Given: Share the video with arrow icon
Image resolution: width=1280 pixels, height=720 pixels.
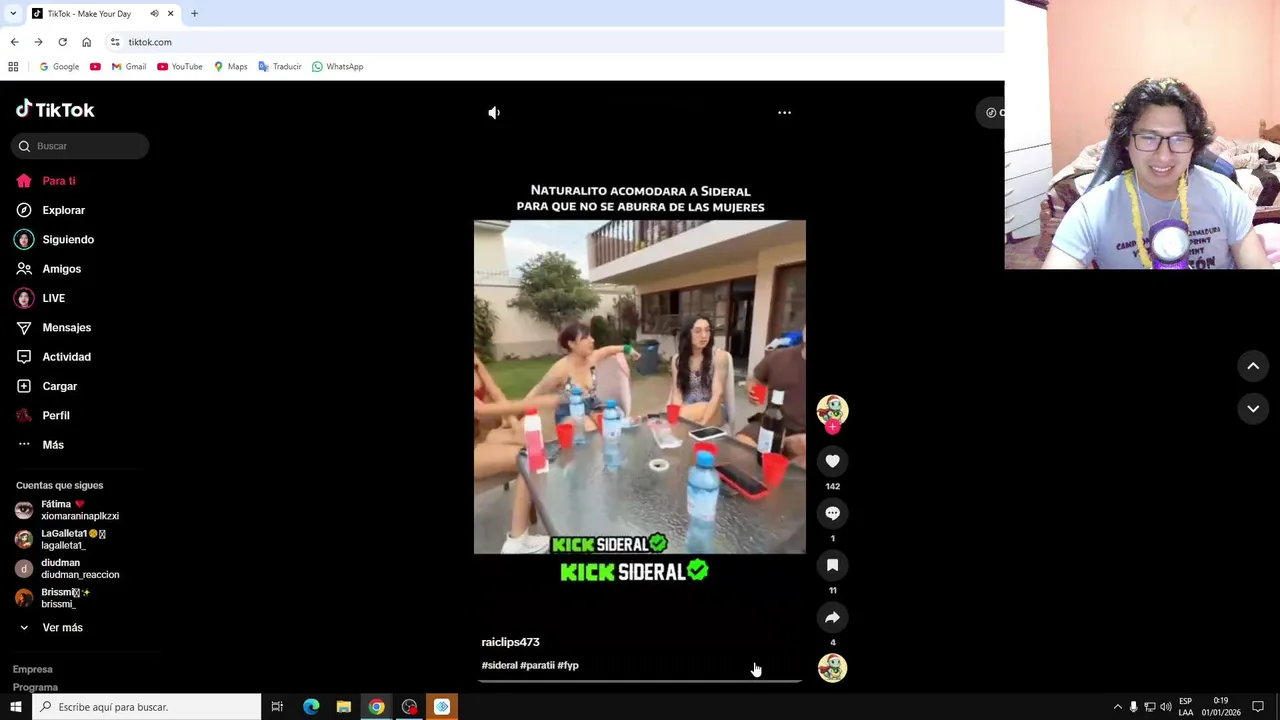Looking at the screenshot, I should [x=832, y=617].
